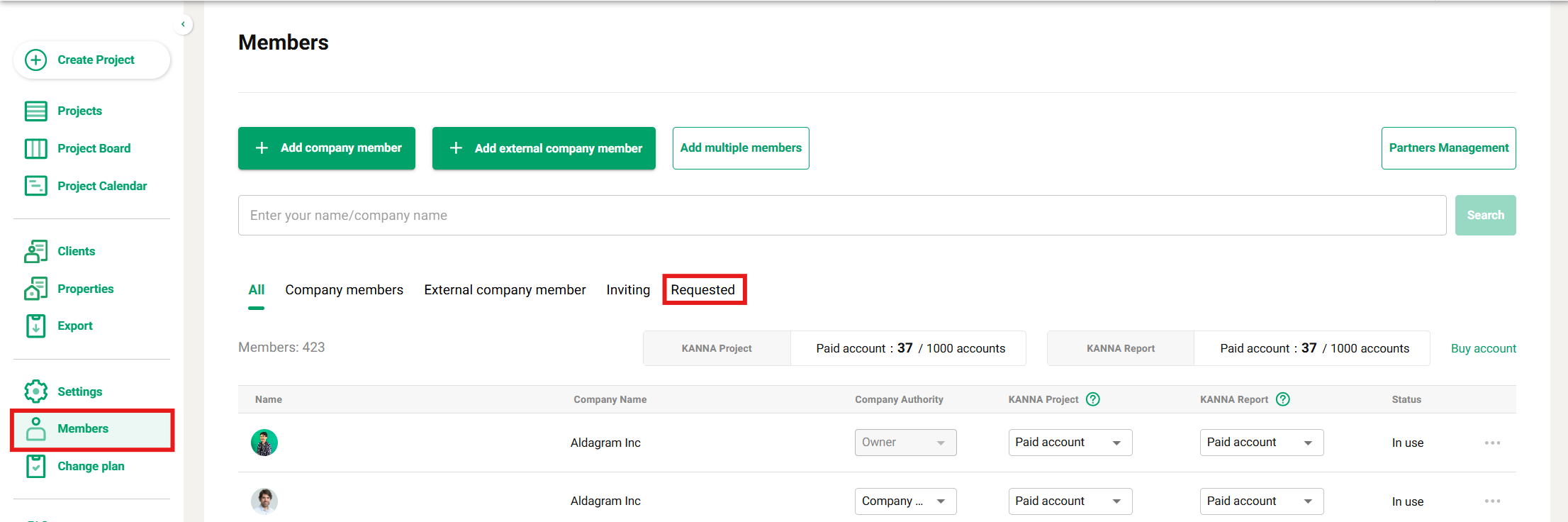Viewport: 1568px width, 522px height.
Task: Open Settings gear icon in sidebar
Action: (36, 391)
